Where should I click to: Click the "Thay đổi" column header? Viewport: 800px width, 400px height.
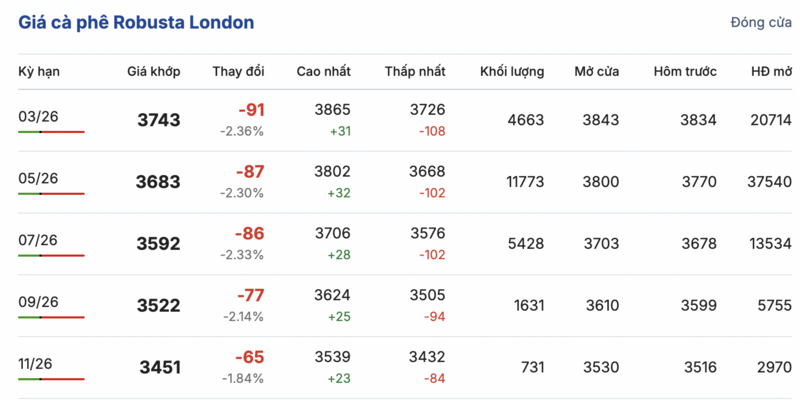pos(238,71)
